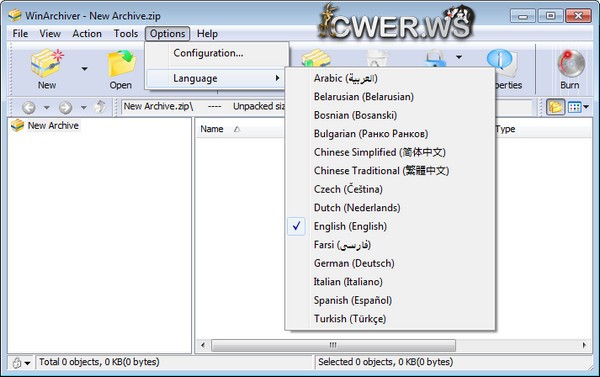
Task: Click horizontal scrollbar right arrow
Action: click(584, 345)
